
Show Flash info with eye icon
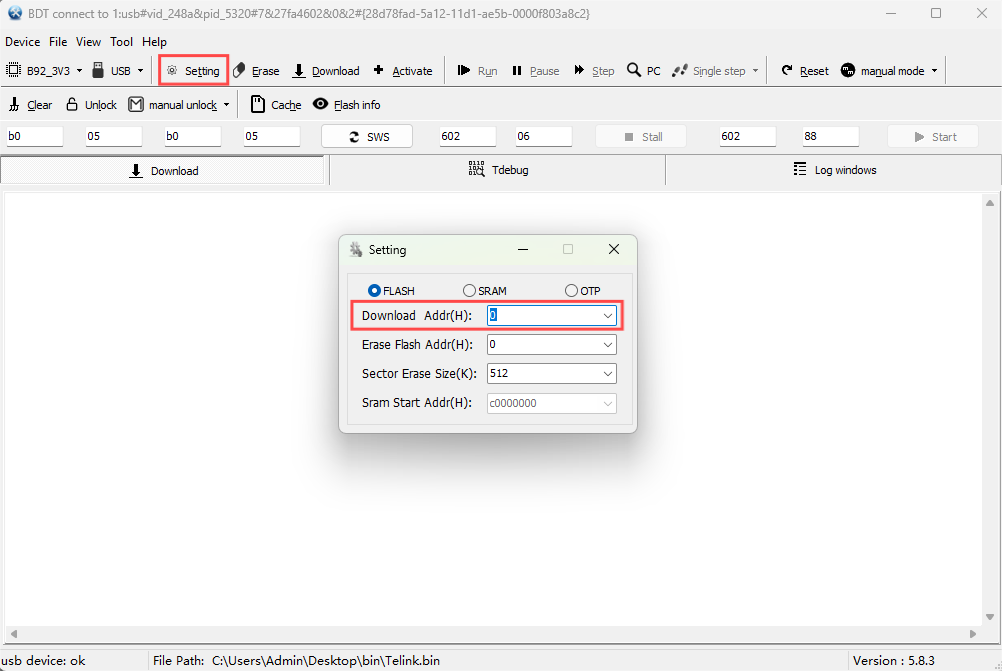346,105
